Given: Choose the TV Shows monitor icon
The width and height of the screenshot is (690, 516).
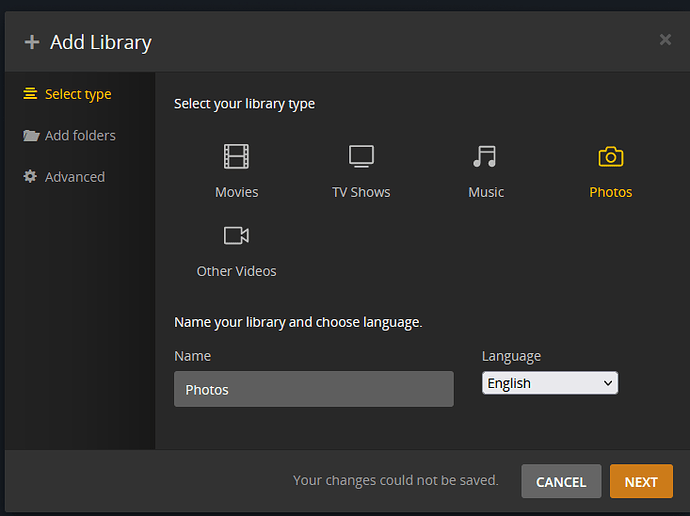Looking at the screenshot, I should click(x=361, y=157).
